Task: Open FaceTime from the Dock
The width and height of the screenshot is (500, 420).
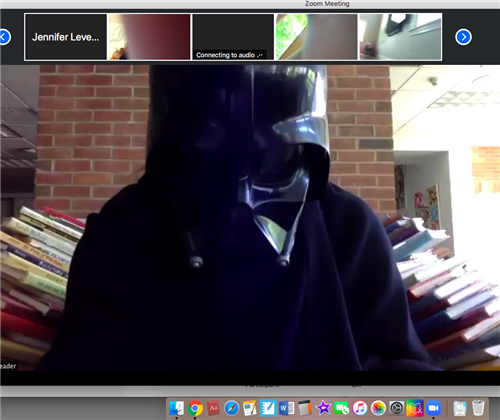Action: [341, 408]
